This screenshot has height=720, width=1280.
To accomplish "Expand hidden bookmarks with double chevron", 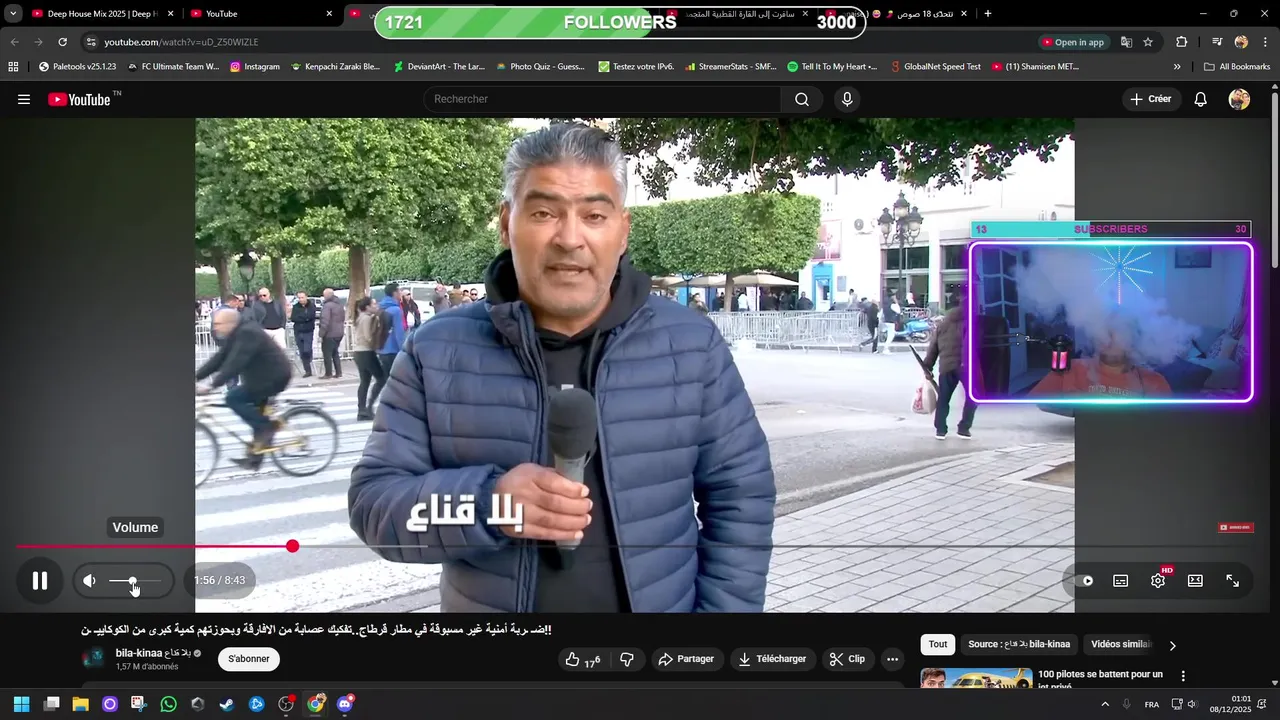I will pyautogui.click(x=1177, y=67).
